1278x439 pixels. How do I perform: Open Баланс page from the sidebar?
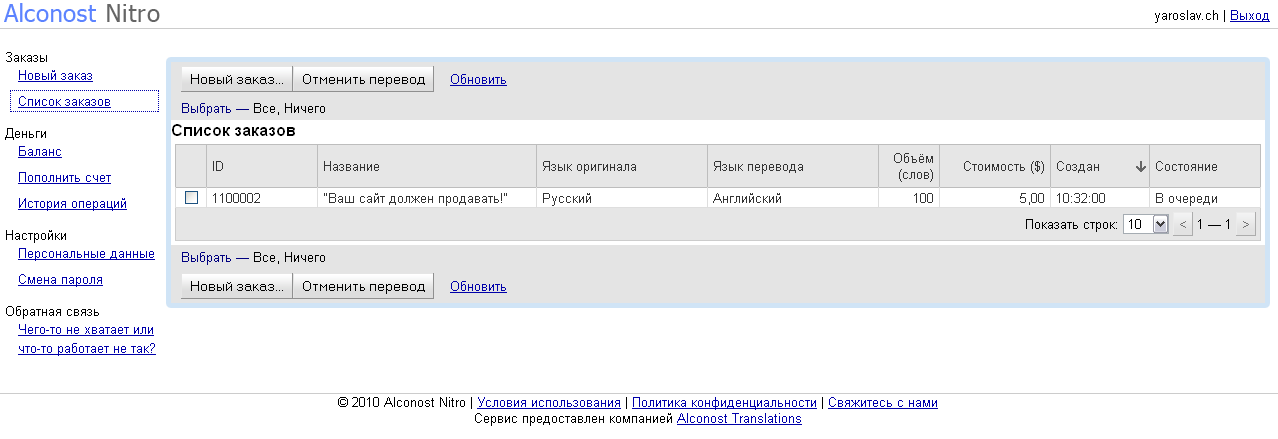(40, 152)
